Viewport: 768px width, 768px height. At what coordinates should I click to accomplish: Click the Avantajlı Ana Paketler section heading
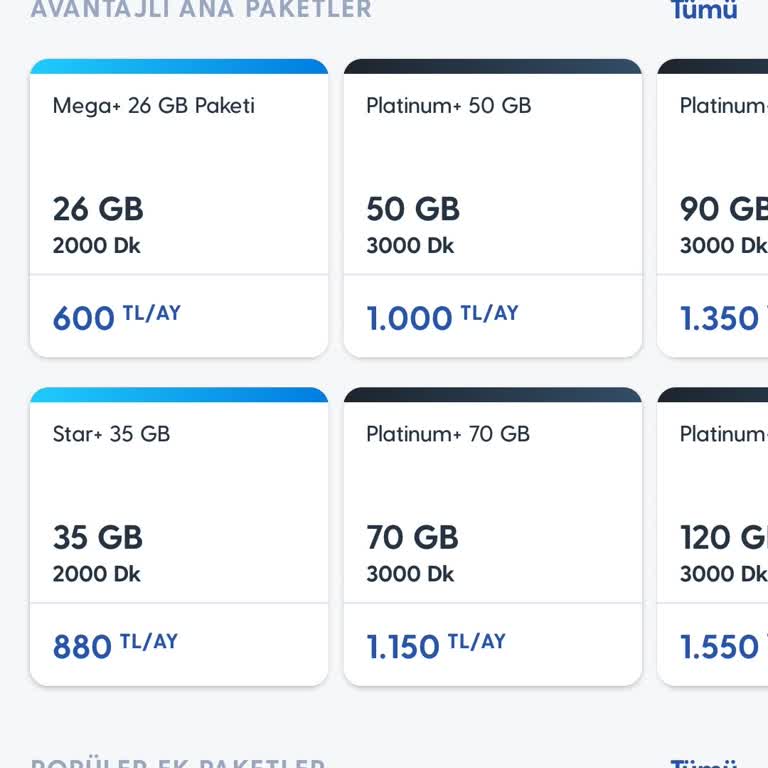coord(201,10)
